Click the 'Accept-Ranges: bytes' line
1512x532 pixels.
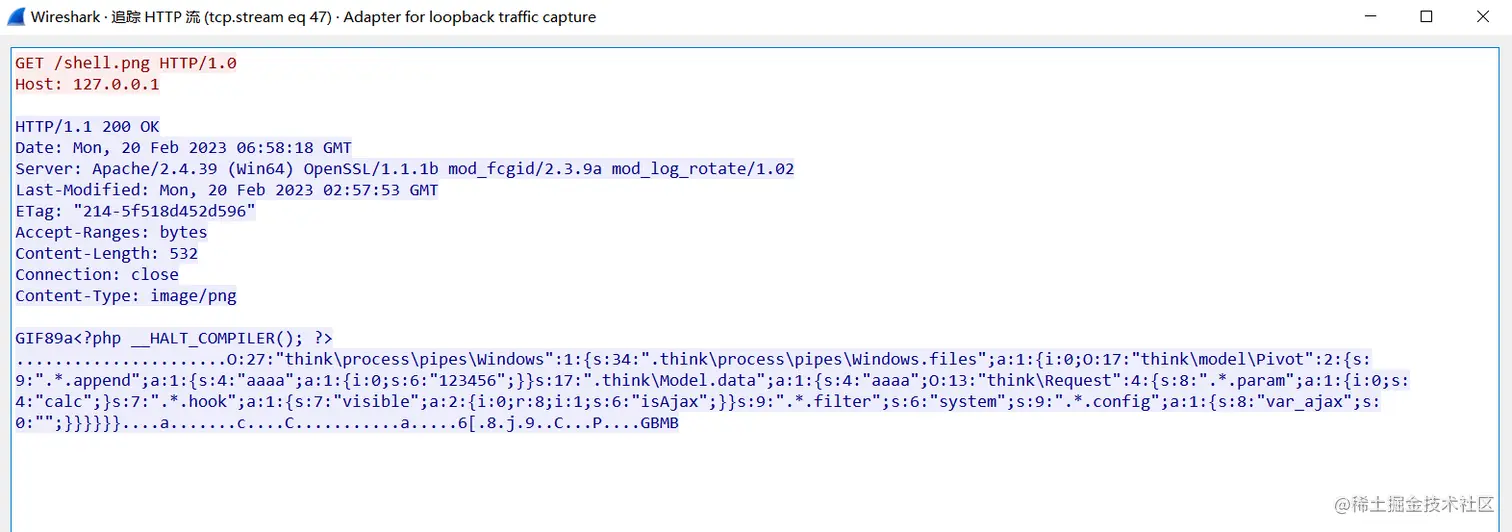[x=111, y=232]
